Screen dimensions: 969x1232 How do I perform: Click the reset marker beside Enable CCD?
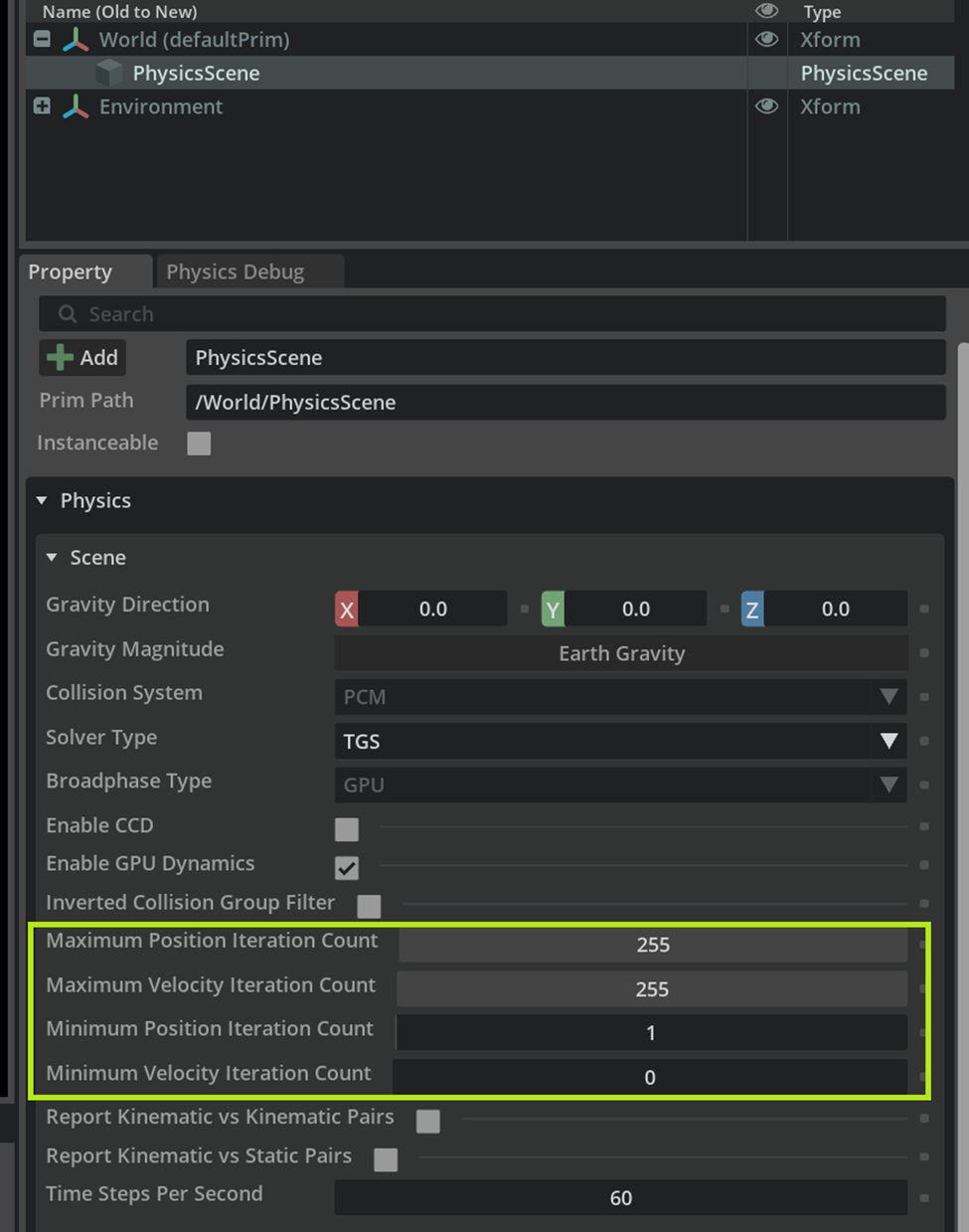924,826
